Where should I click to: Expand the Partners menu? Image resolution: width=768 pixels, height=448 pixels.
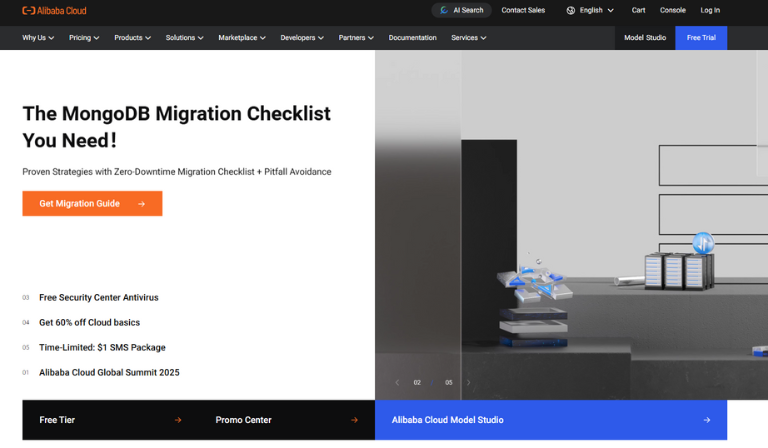[x=356, y=38]
